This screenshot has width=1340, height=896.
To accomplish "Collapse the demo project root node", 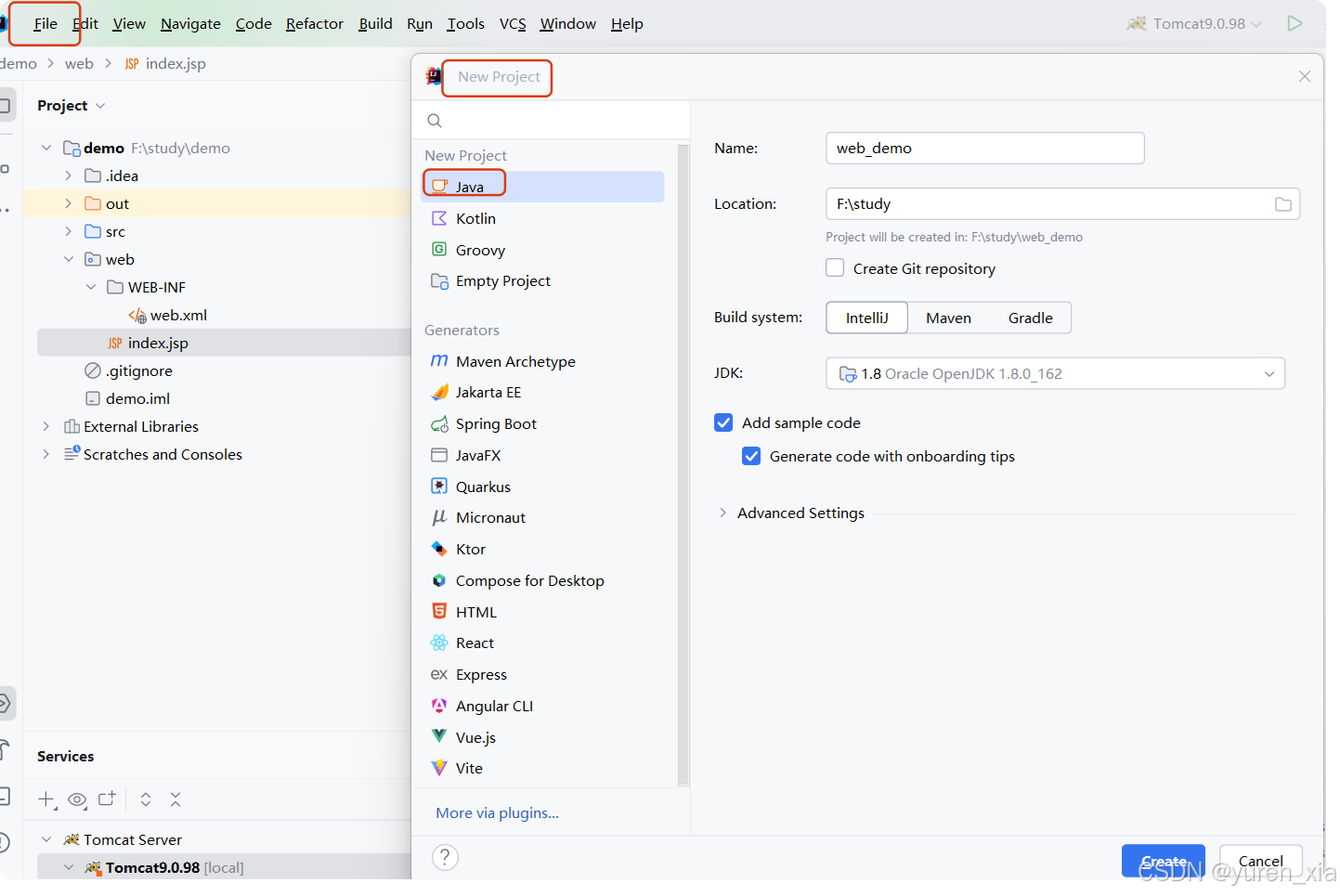I will (46, 148).
